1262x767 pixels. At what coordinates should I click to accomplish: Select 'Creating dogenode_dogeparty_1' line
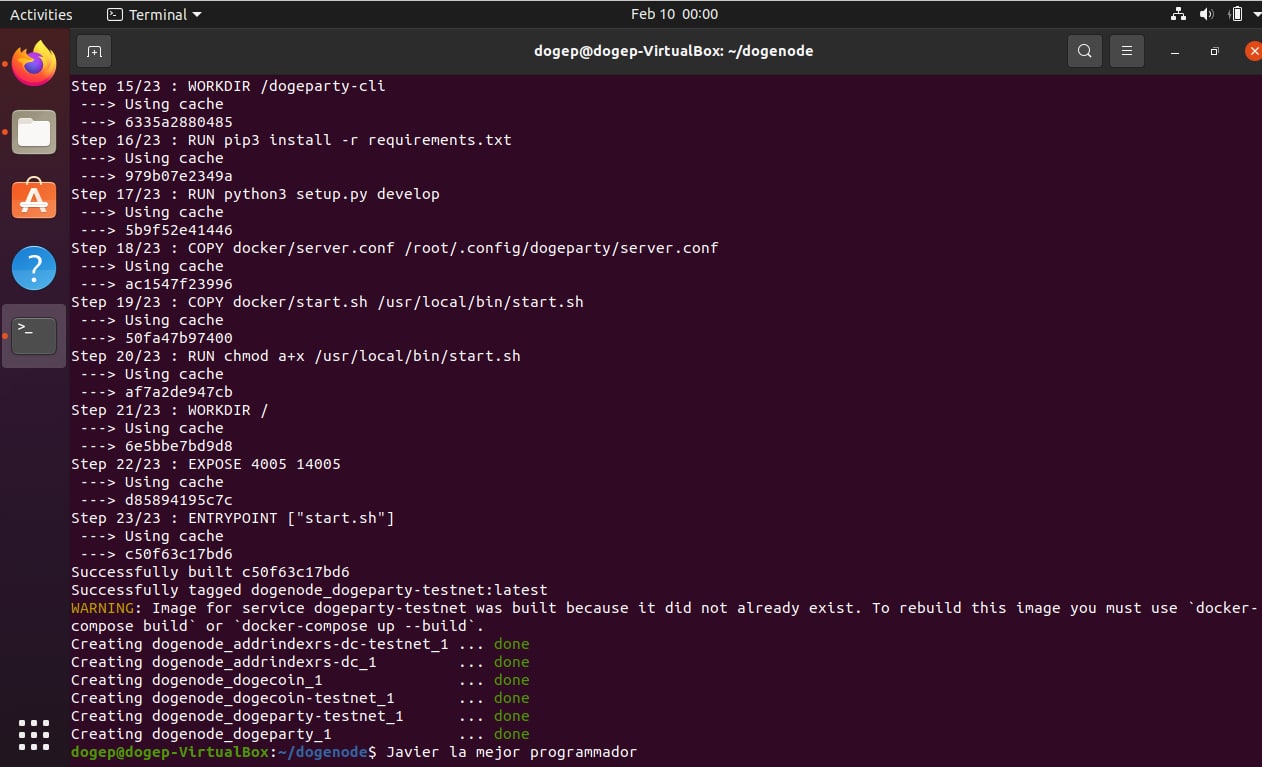point(300,734)
